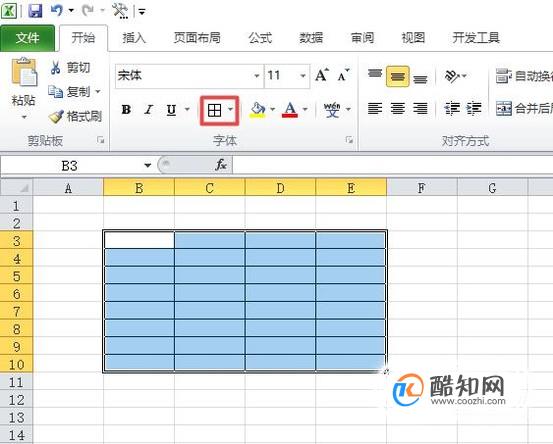
Task: Click the Paste clipboard icon
Action: click(24, 72)
